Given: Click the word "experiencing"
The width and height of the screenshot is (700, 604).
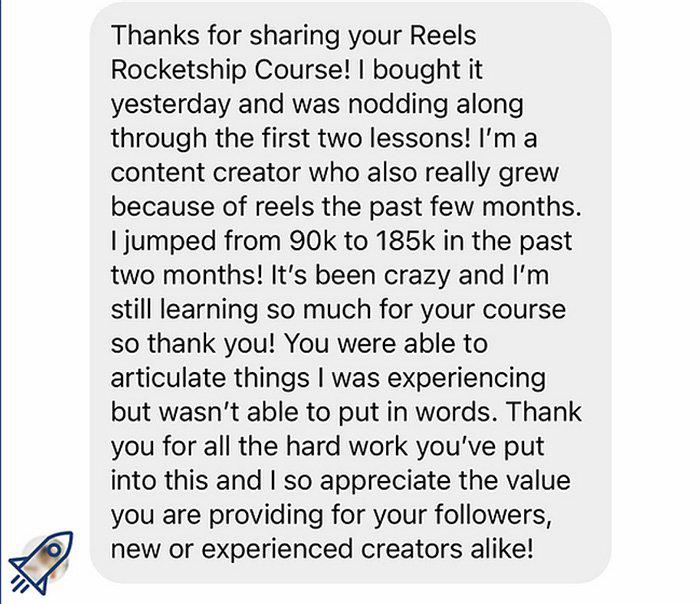Looking at the screenshot, I should click(x=467, y=379).
